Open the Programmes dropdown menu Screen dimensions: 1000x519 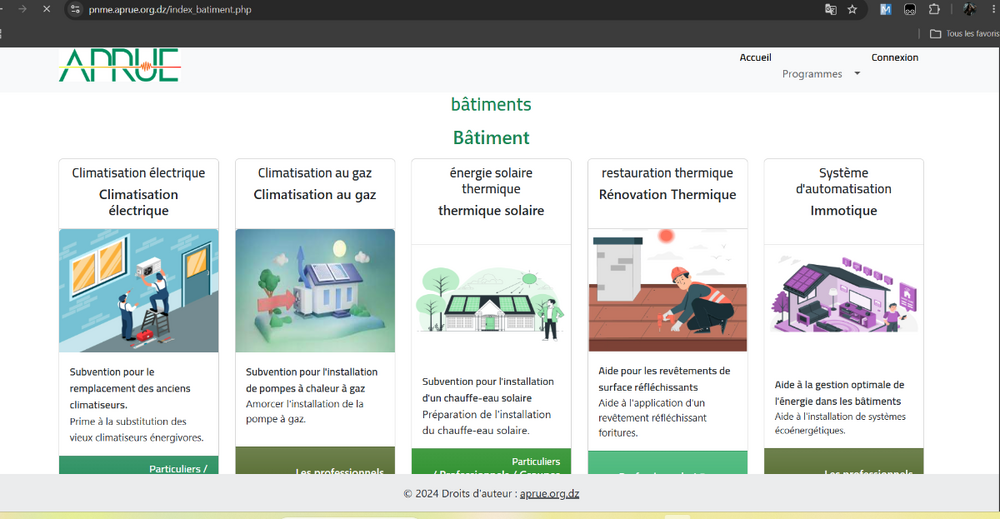(x=821, y=74)
